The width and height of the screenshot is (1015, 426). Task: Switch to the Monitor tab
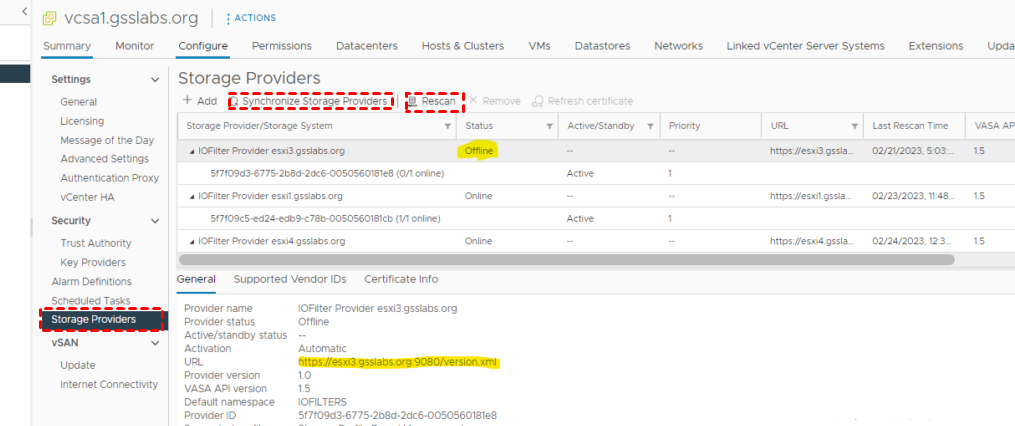pyautogui.click(x=135, y=46)
